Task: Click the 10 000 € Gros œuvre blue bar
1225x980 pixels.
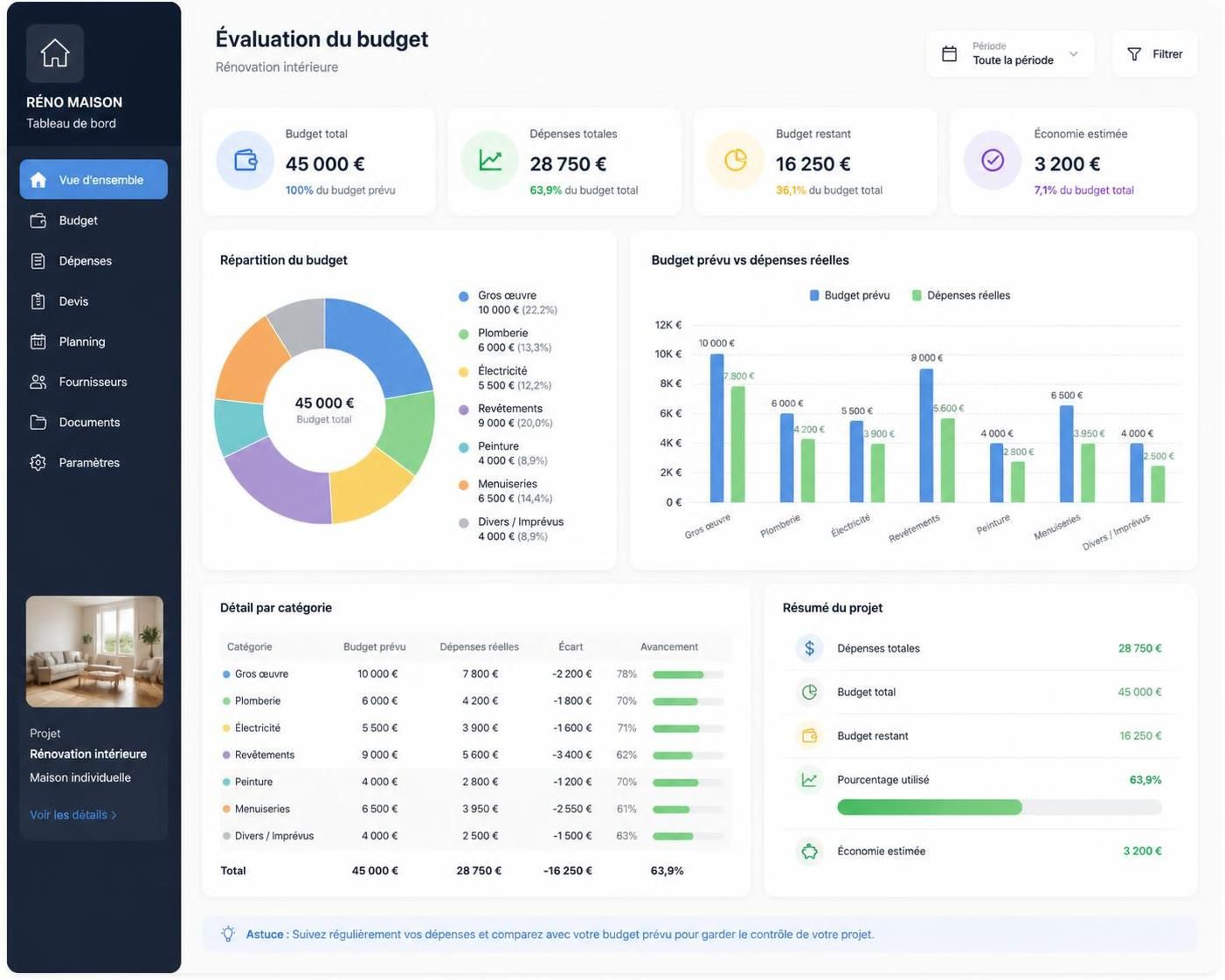Action: 716,428
